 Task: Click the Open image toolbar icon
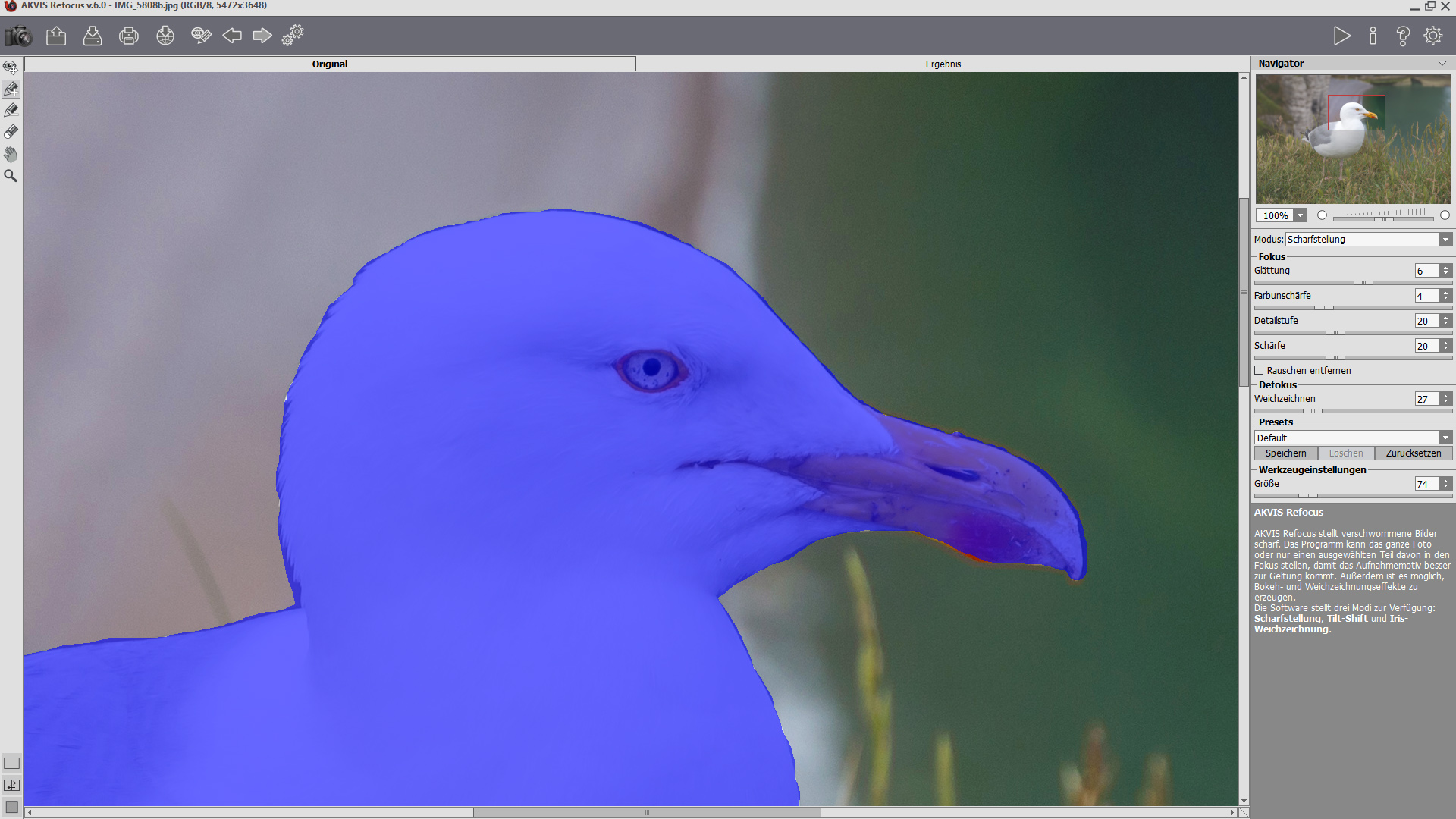pyautogui.click(x=56, y=36)
